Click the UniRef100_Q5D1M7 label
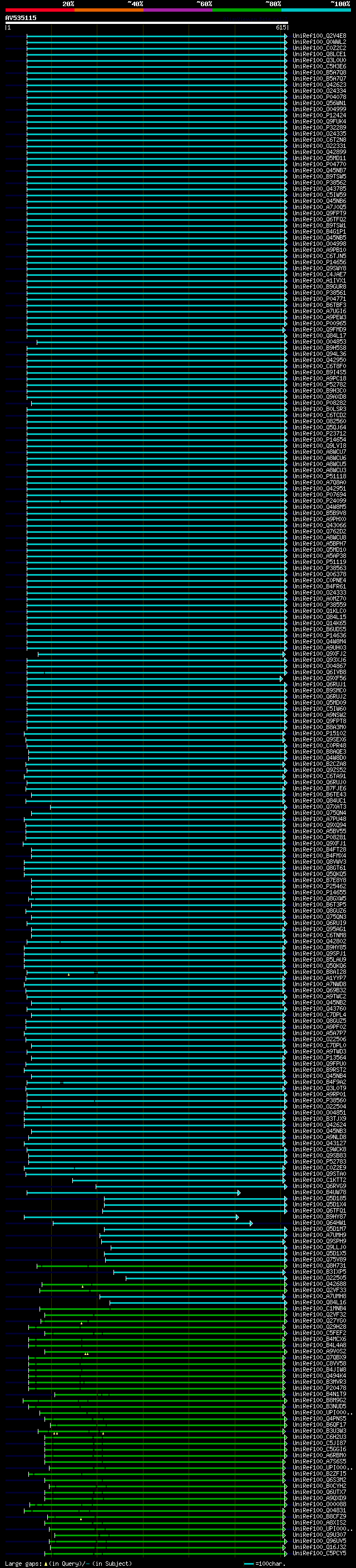The image size is (356, 1568). click(319, 1228)
